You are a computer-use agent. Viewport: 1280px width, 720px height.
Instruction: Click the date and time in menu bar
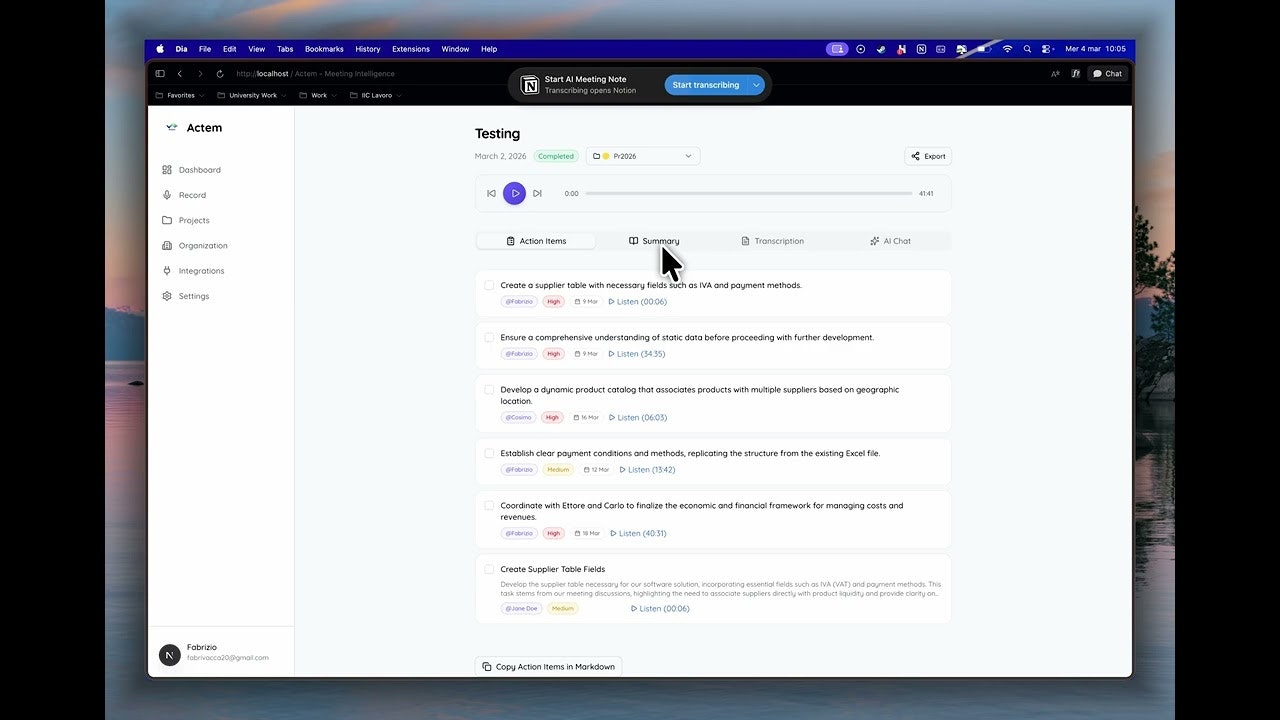(x=1095, y=49)
